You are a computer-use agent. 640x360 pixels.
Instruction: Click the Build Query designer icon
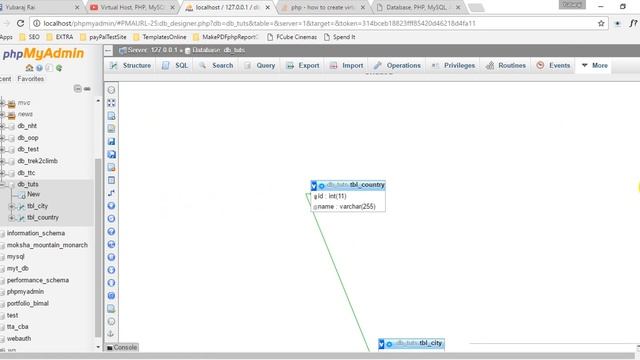coord(111,322)
